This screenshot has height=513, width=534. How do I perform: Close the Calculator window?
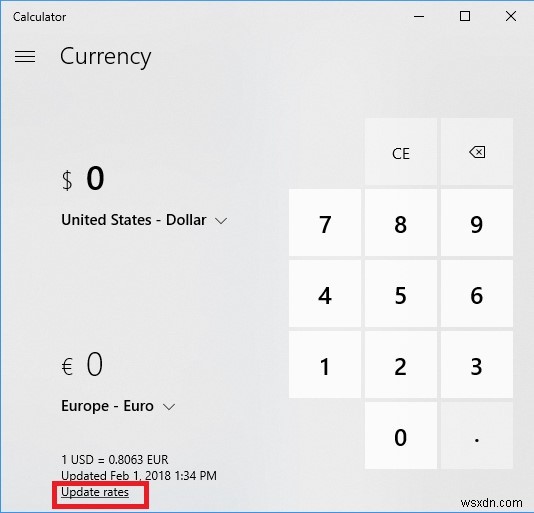click(511, 16)
